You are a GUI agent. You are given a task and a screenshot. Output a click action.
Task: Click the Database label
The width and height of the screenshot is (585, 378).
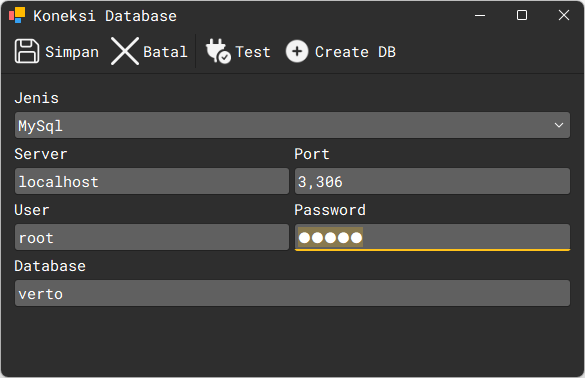(50, 266)
